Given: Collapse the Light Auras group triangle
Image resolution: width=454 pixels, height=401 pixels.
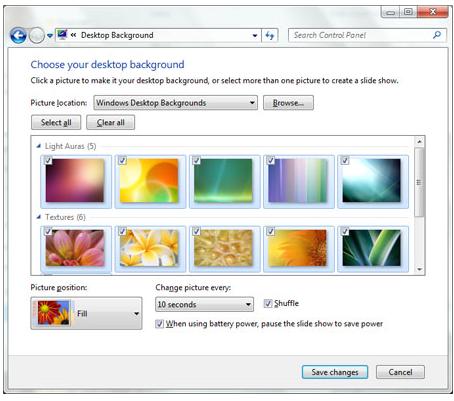Looking at the screenshot, I should click(39, 146).
